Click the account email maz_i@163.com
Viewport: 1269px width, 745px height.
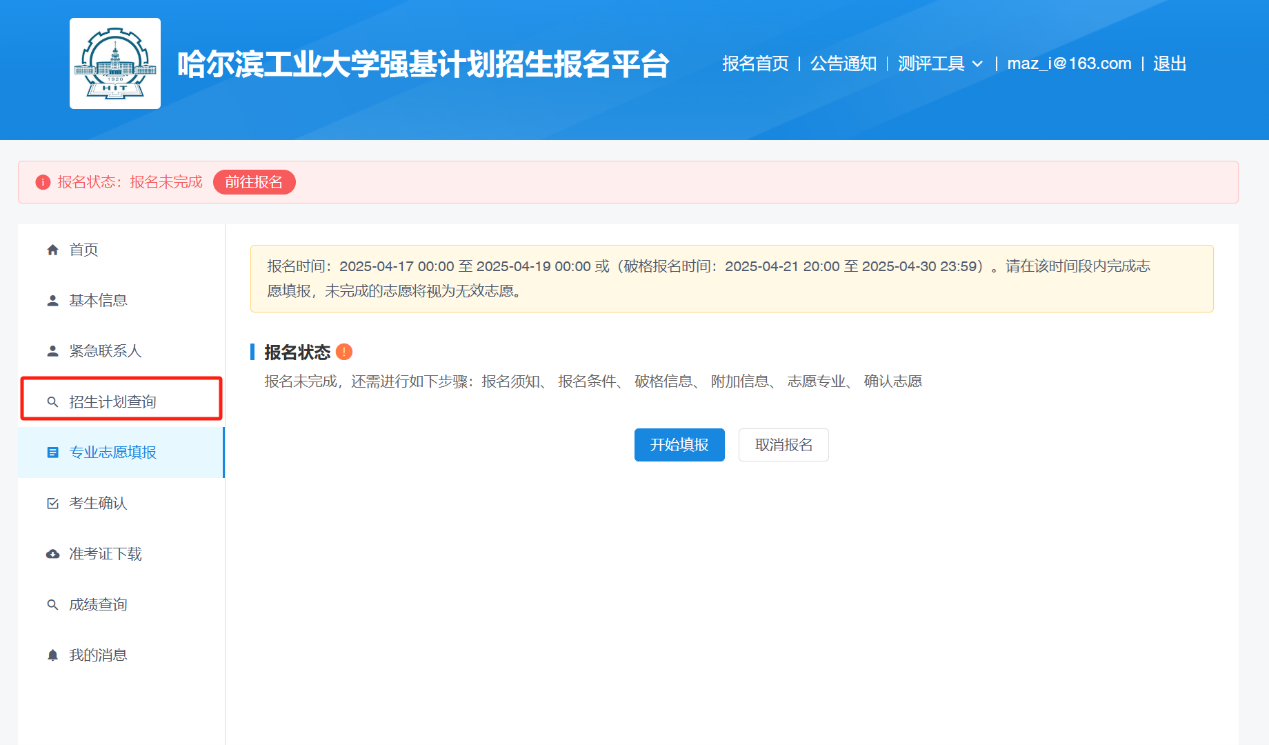tap(1069, 63)
